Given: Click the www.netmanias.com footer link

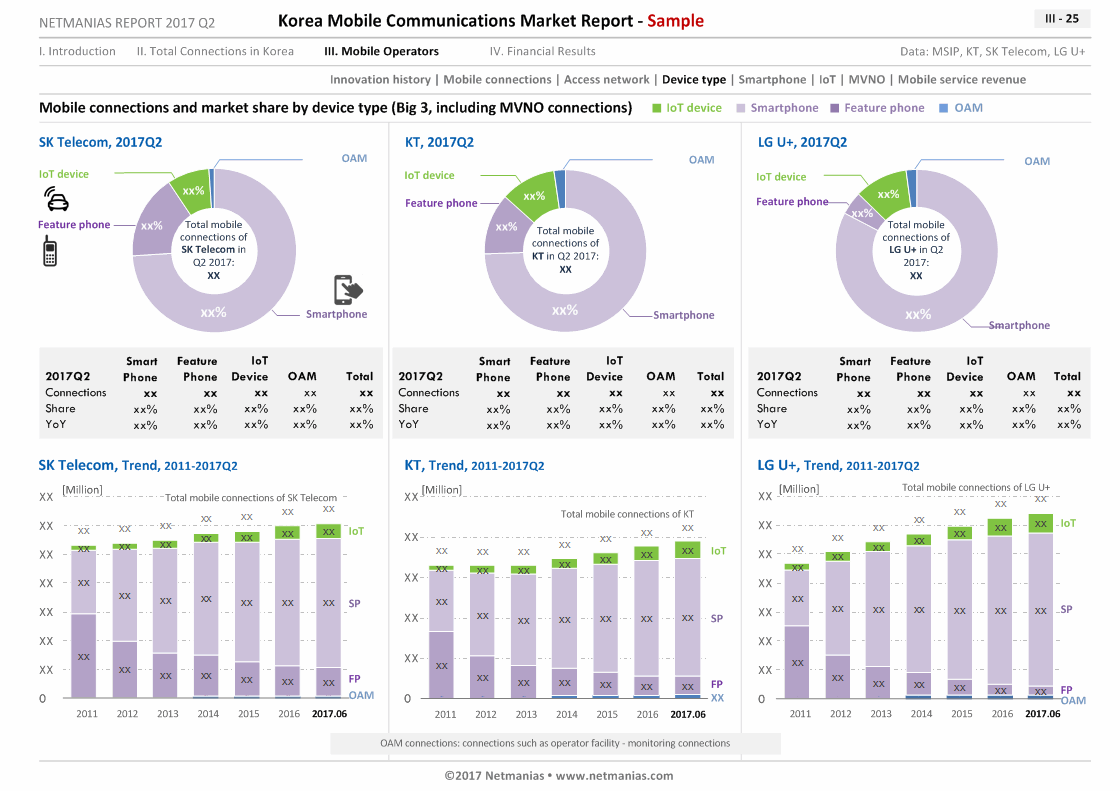Looking at the screenshot, I should pyautogui.click(x=614, y=775).
